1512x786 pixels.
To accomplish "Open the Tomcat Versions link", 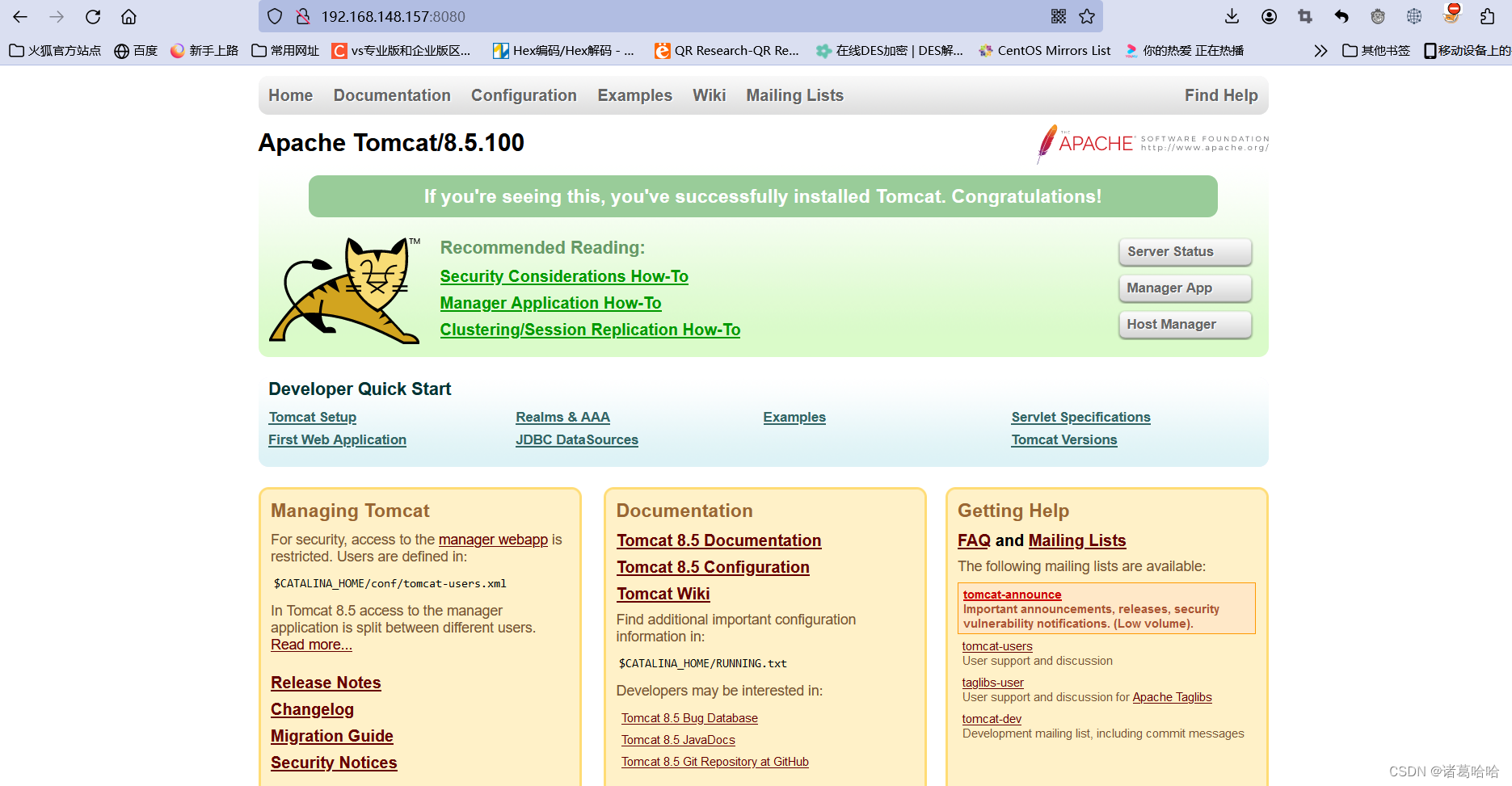I will [1063, 439].
